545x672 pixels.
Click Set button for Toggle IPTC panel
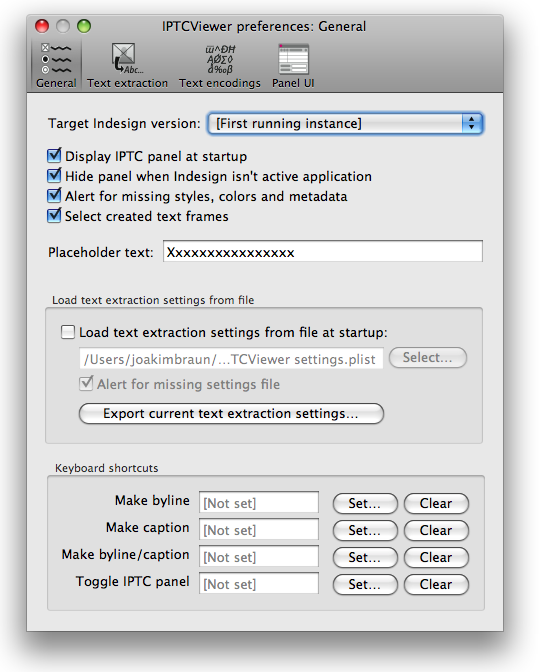(x=365, y=584)
